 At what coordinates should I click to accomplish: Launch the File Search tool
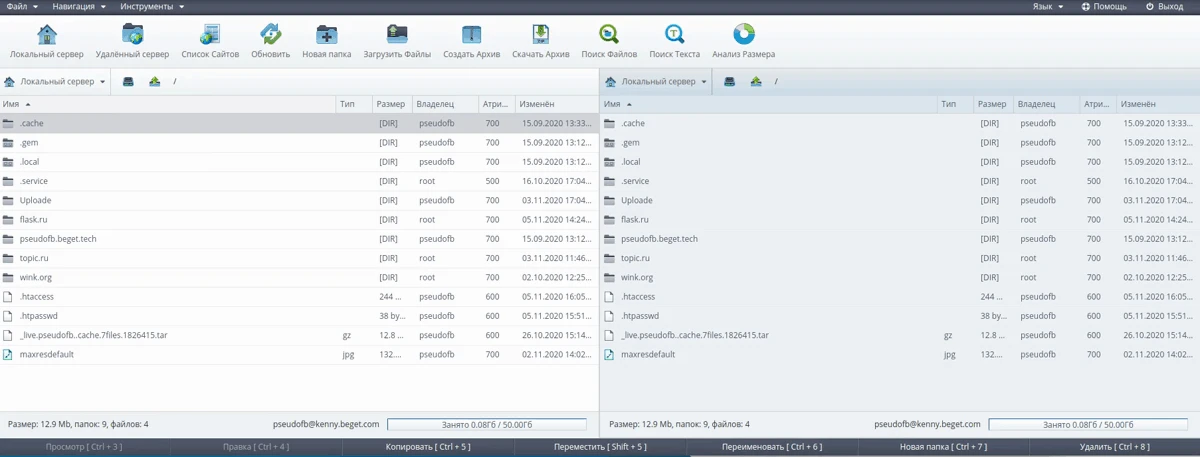[x=607, y=36]
